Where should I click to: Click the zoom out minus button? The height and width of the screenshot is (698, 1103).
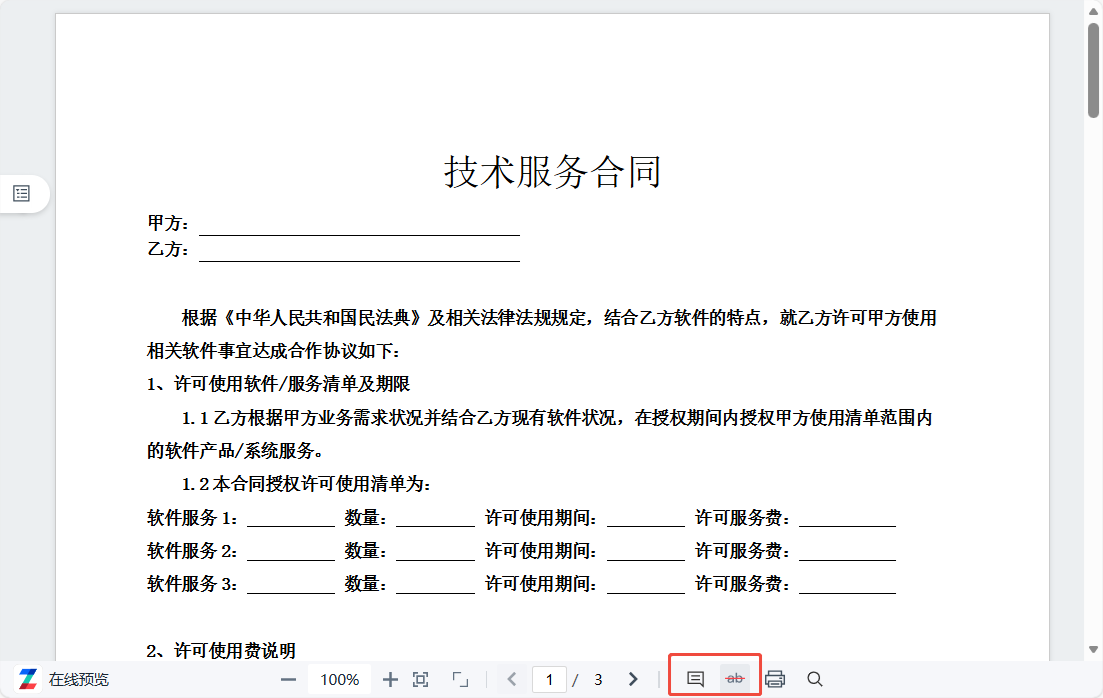pos(289,679)
